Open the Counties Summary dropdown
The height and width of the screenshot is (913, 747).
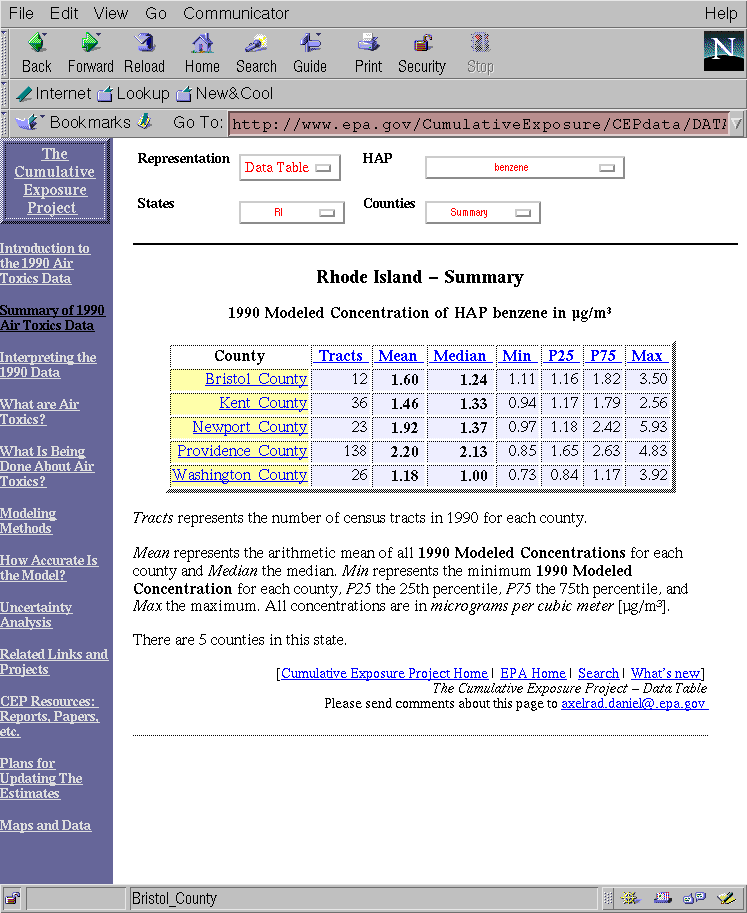click(x=482, y=213)
